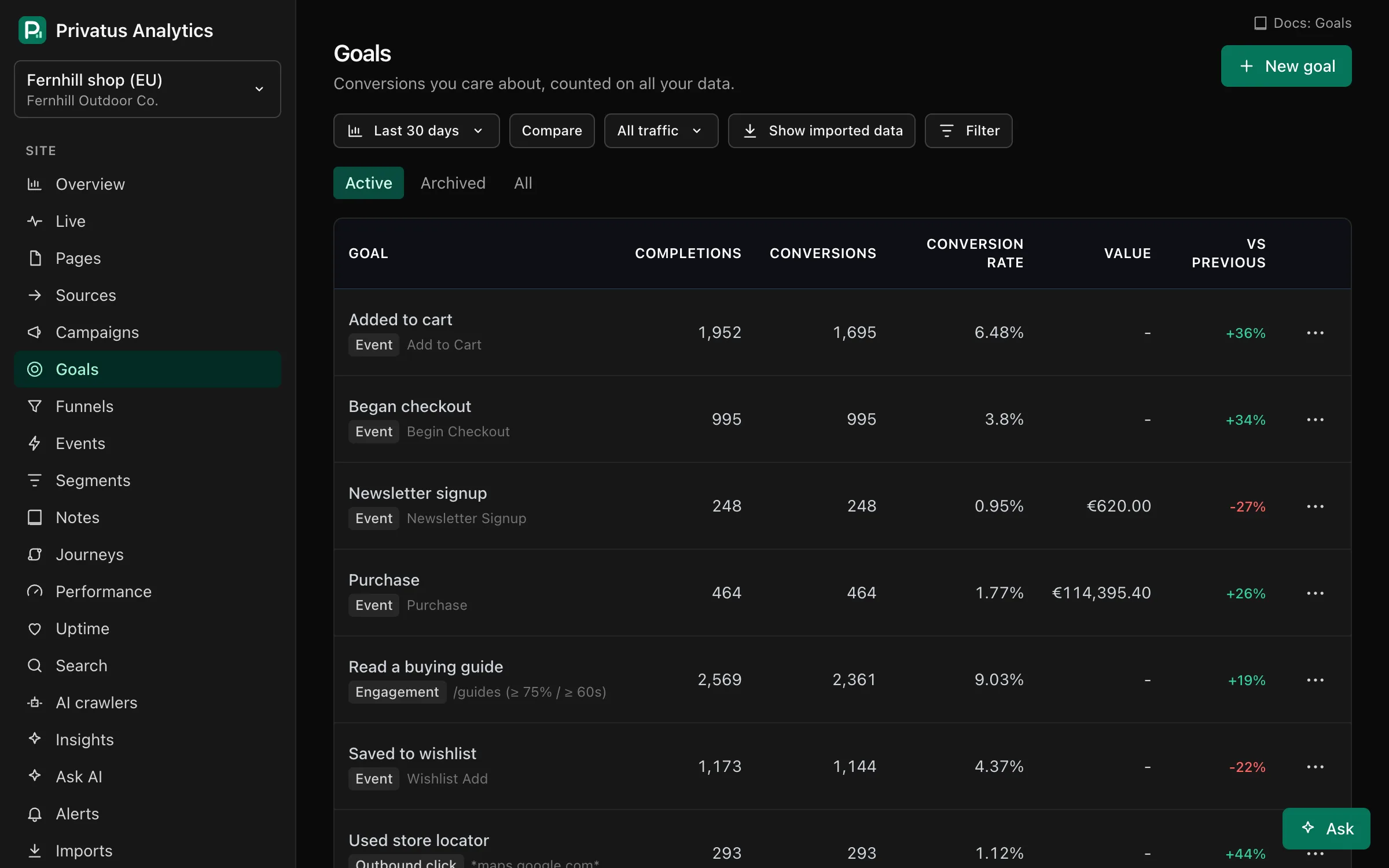Open the more options menu for Purchase

click(x=1315, y=593)
